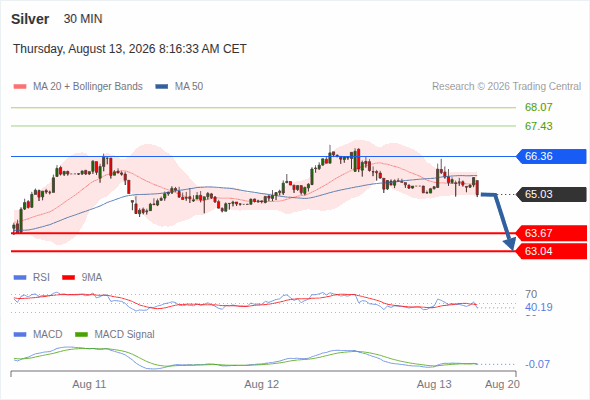Click the Research Trading Central copyright text
This screenshot has width=590, height=400.
506,87
